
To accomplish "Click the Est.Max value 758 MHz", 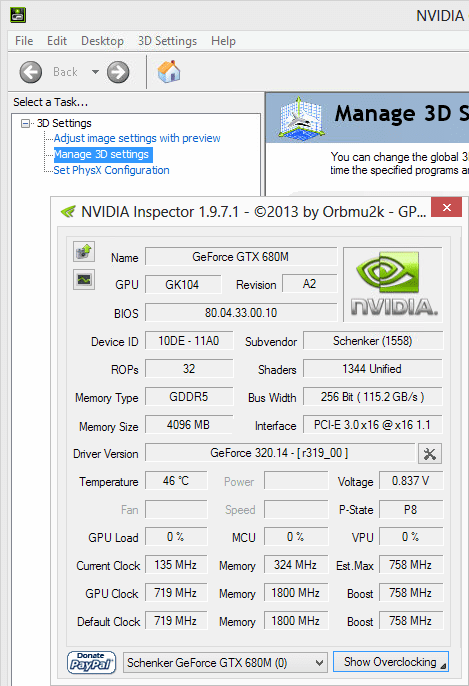I will (411, 565).
